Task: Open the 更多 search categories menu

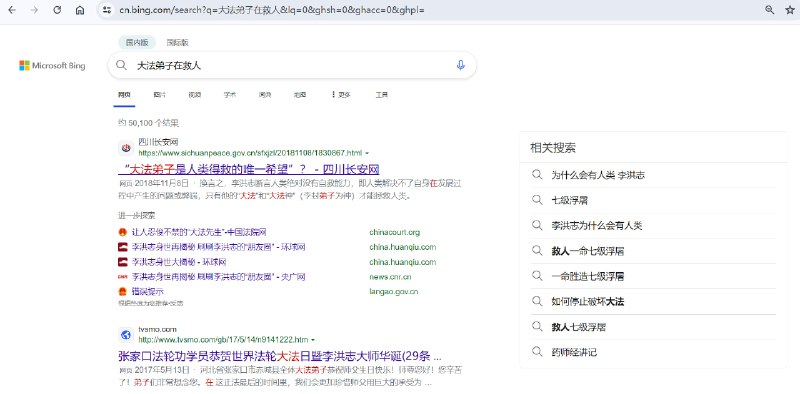Action: click(341, 94)
